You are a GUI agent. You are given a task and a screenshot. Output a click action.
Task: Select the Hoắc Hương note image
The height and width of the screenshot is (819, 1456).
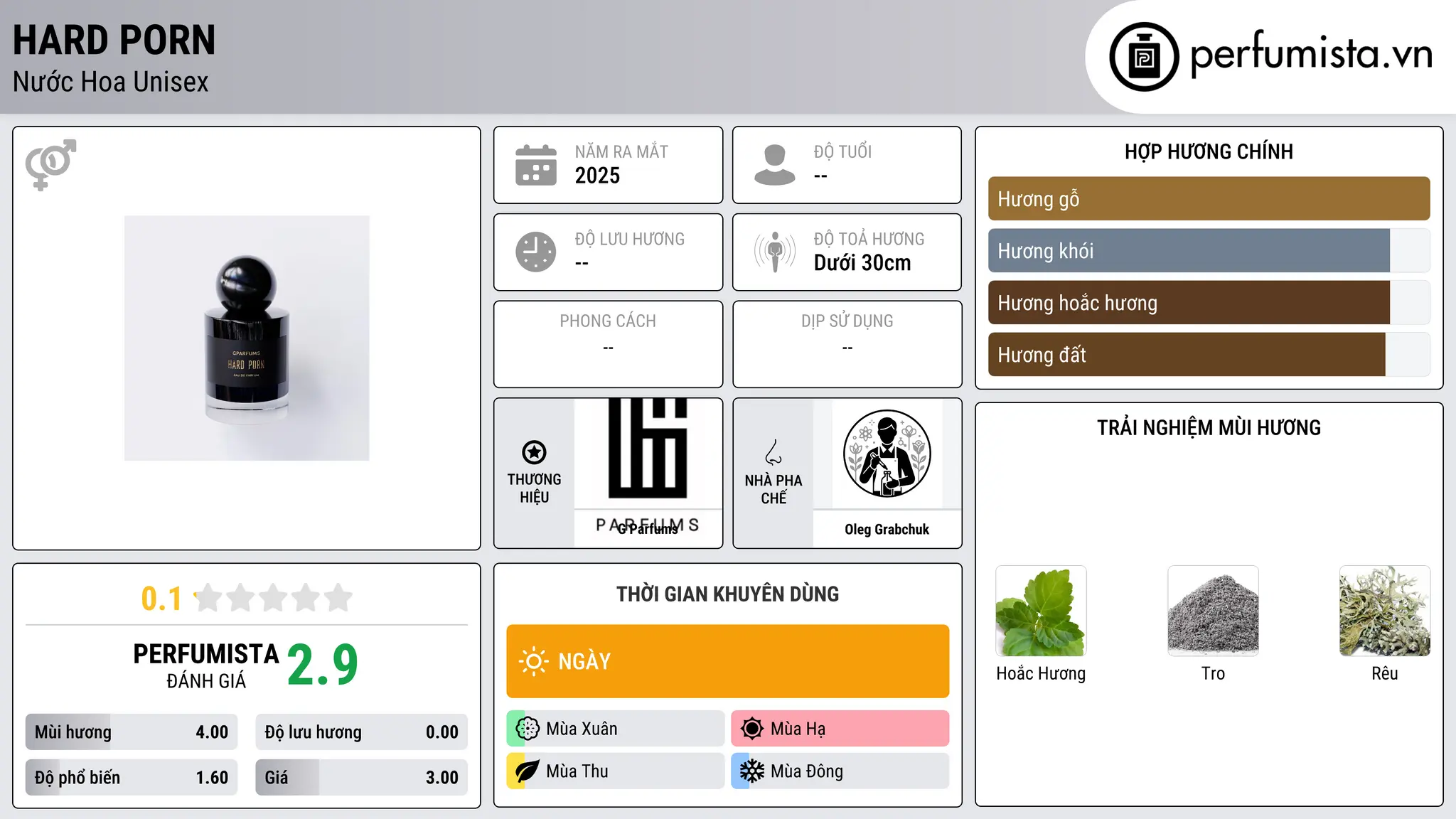[1041, 611]
